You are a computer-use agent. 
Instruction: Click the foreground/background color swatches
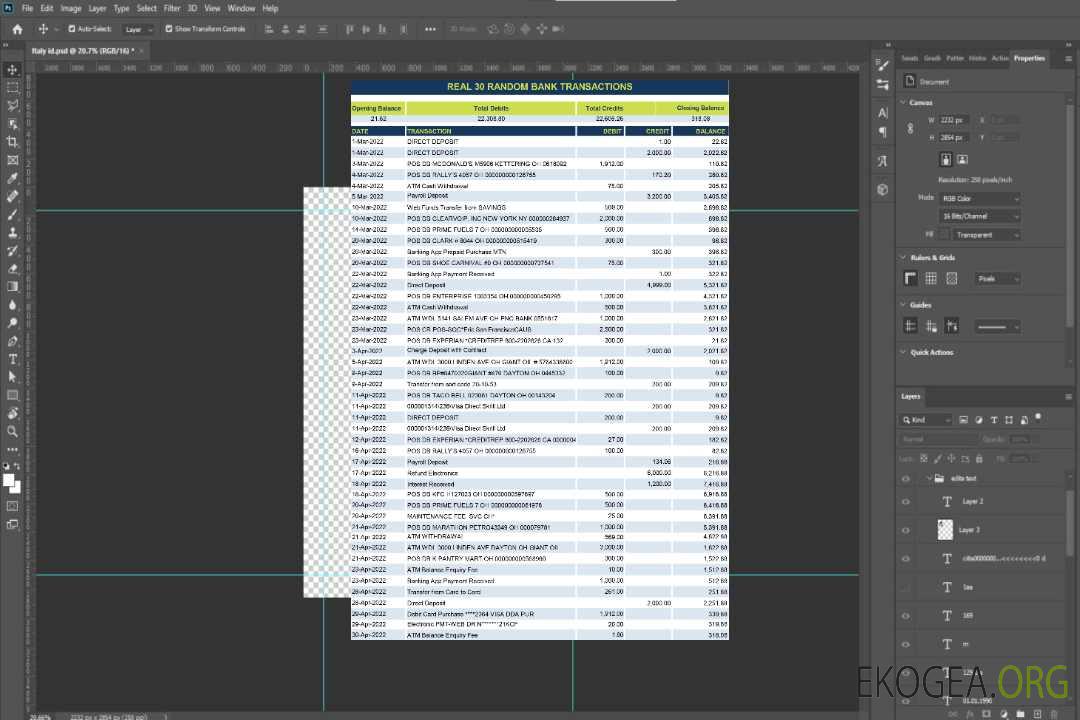(12, 484)
